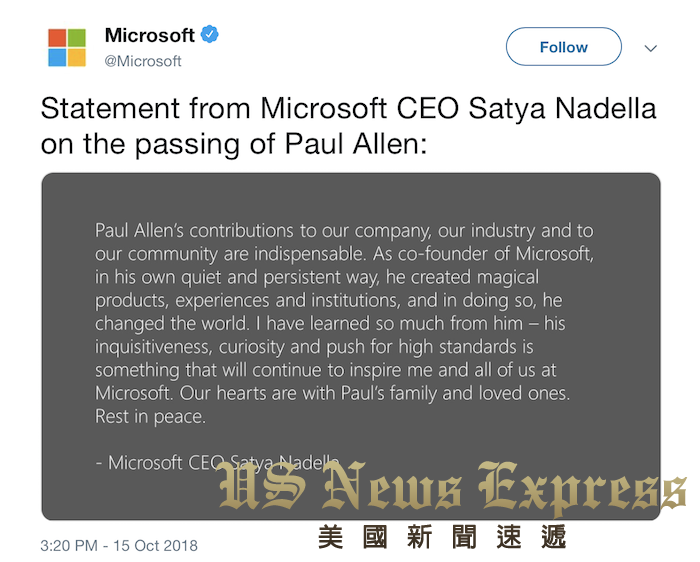Click the 'Rest in peace.' line
Viewport: 700px width, 562px height.
150,417
